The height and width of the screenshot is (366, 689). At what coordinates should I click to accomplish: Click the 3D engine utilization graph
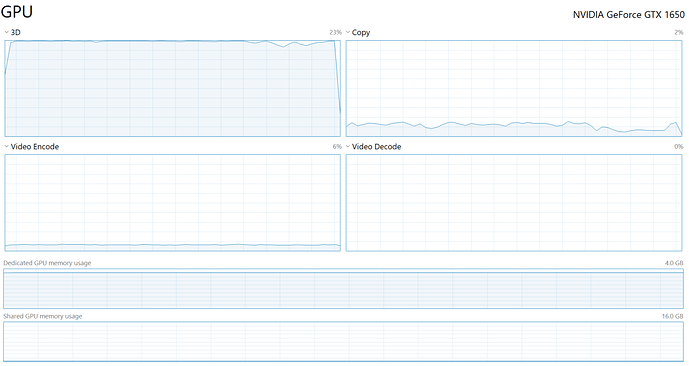tap(172, 88)
